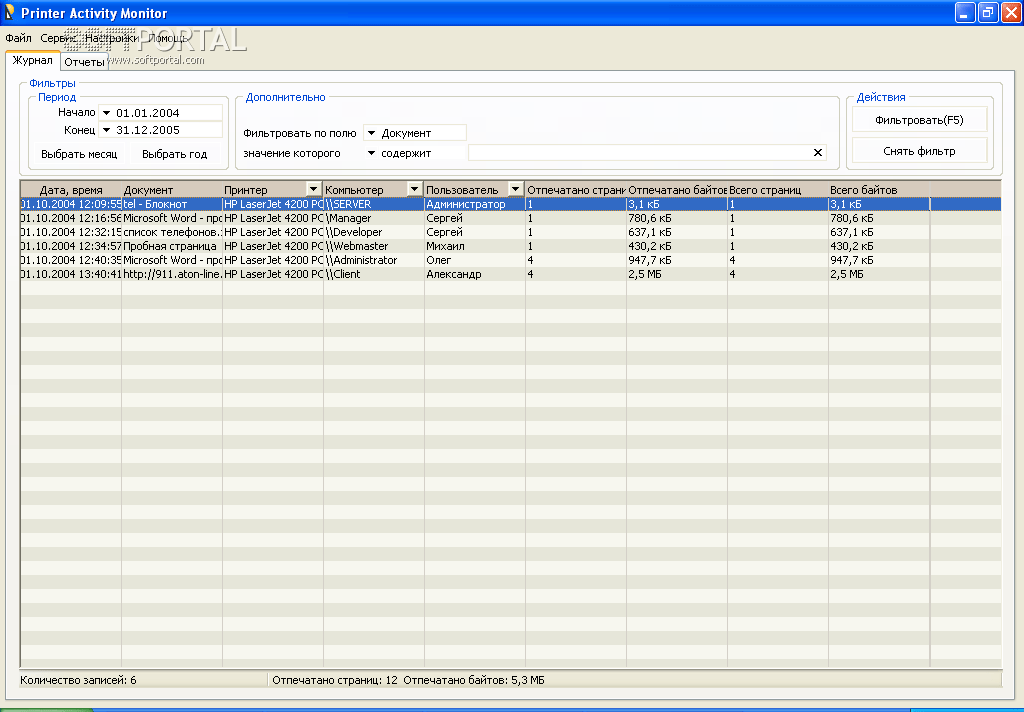Screen dimensions: 1024x712
Task: Expand the Начало date dropdown arrow
Action: pyautogui.click(x=106, y=113)
